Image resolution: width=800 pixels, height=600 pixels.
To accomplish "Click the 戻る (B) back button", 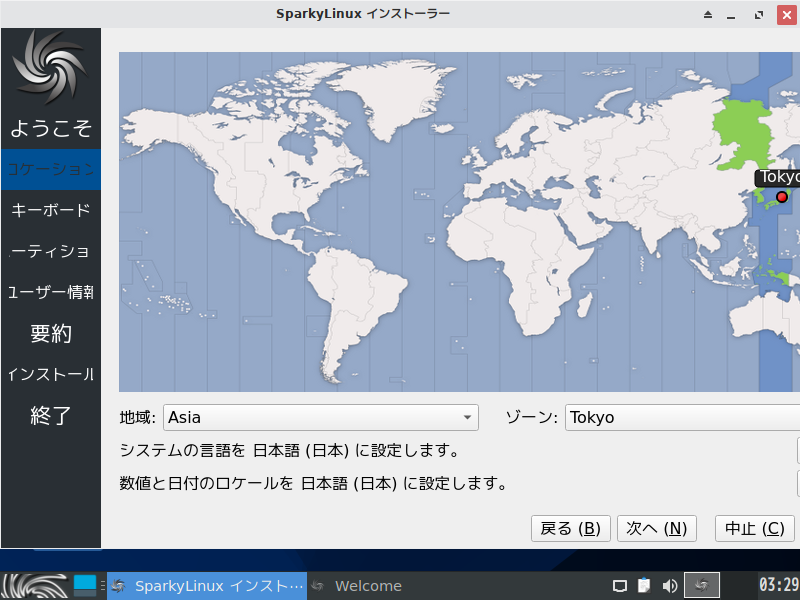I will pyautogui.click(x=570, y=528).
